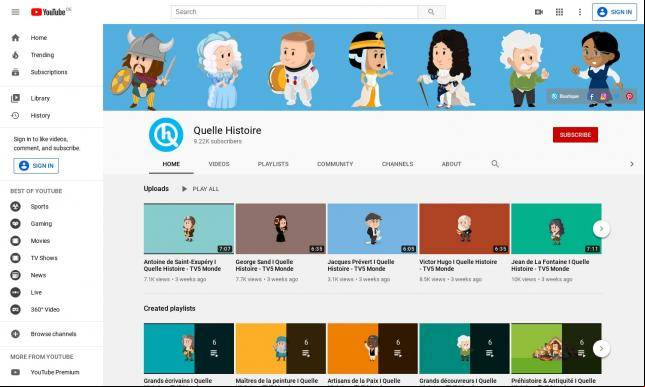645x387 pixels.
Task: Open Maîtres de la peinture playlist thumbnail
Action: coord(281,348)
